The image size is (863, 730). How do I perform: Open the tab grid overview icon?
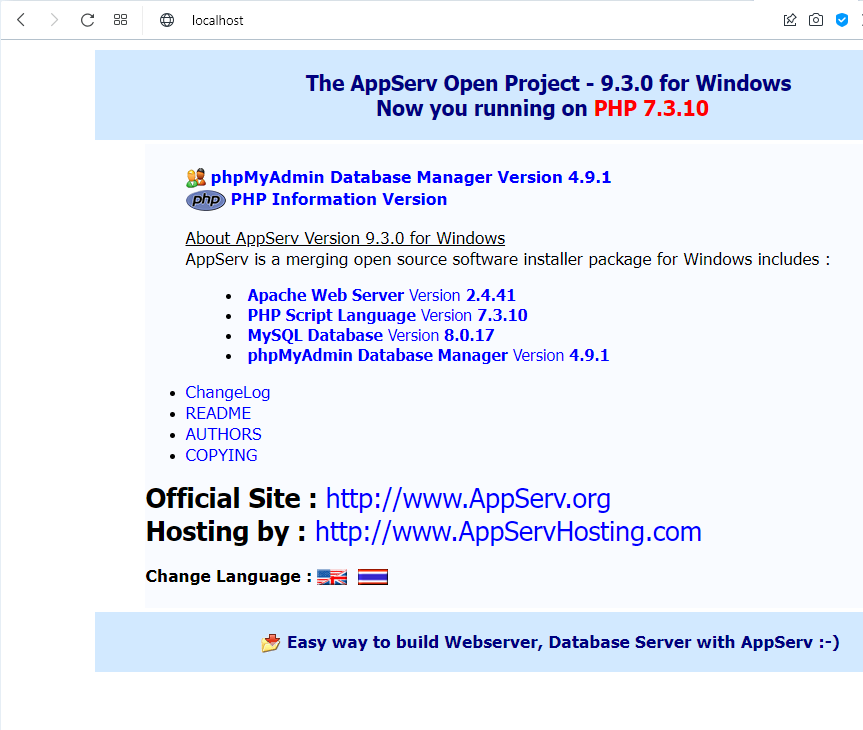tap(121, 20)
